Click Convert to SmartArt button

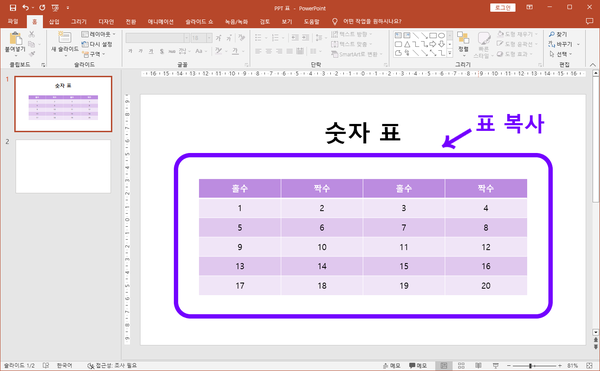pyautogui.click(x=357, y=54)
